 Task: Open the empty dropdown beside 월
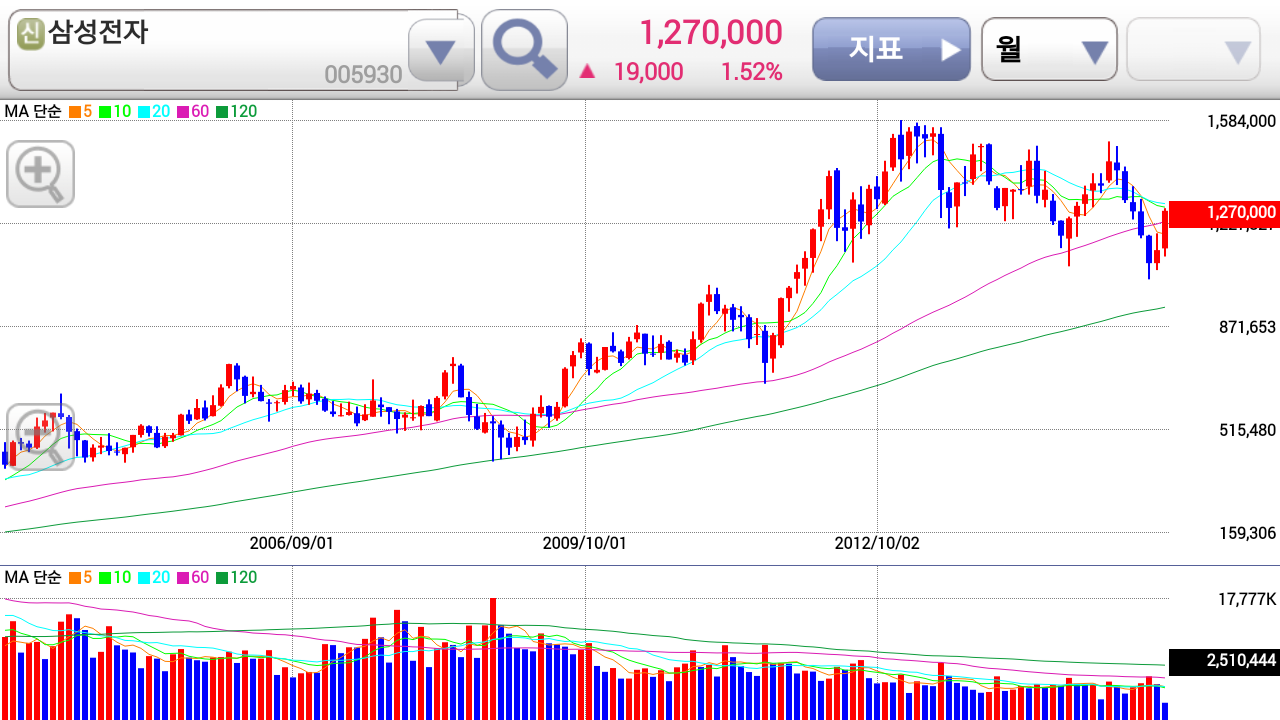[x=1194, y=49]
